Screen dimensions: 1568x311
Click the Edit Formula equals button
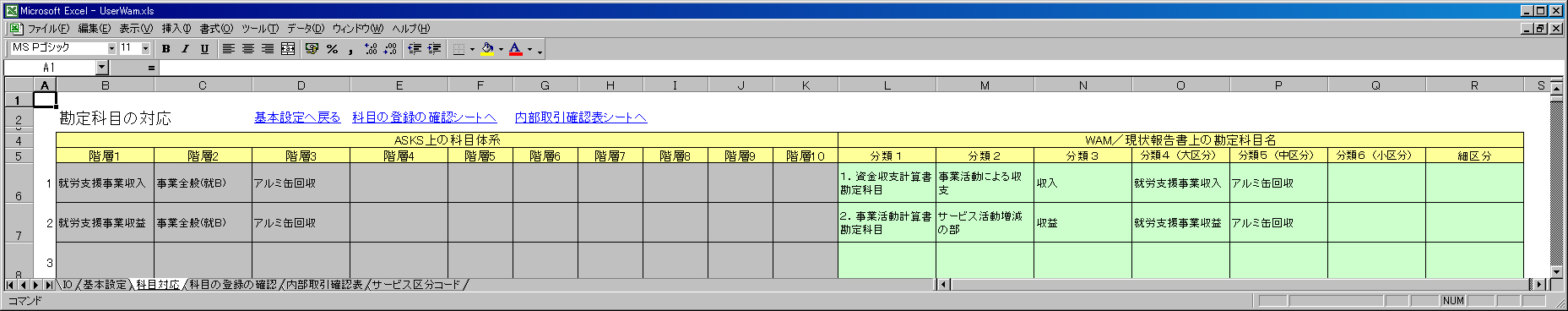point(151,68)
